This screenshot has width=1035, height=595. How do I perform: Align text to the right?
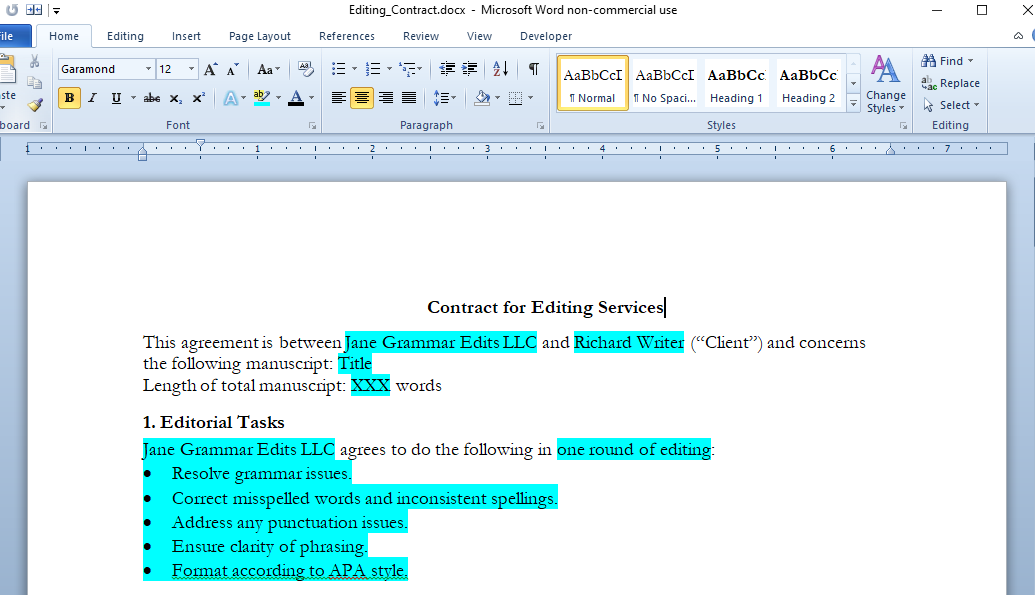385,98
